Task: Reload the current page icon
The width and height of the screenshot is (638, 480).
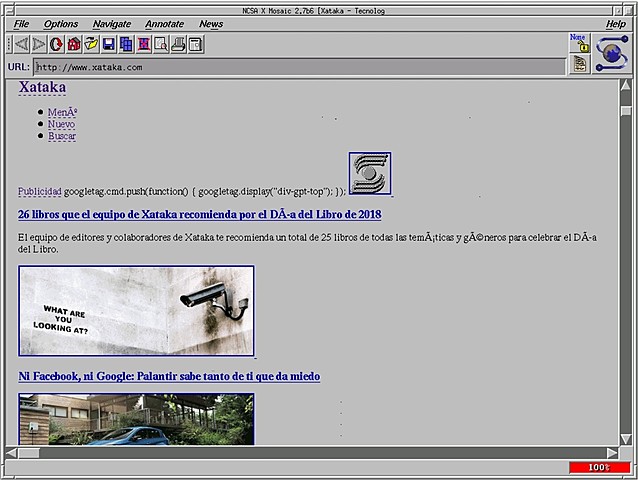Action: click(57, 44)
